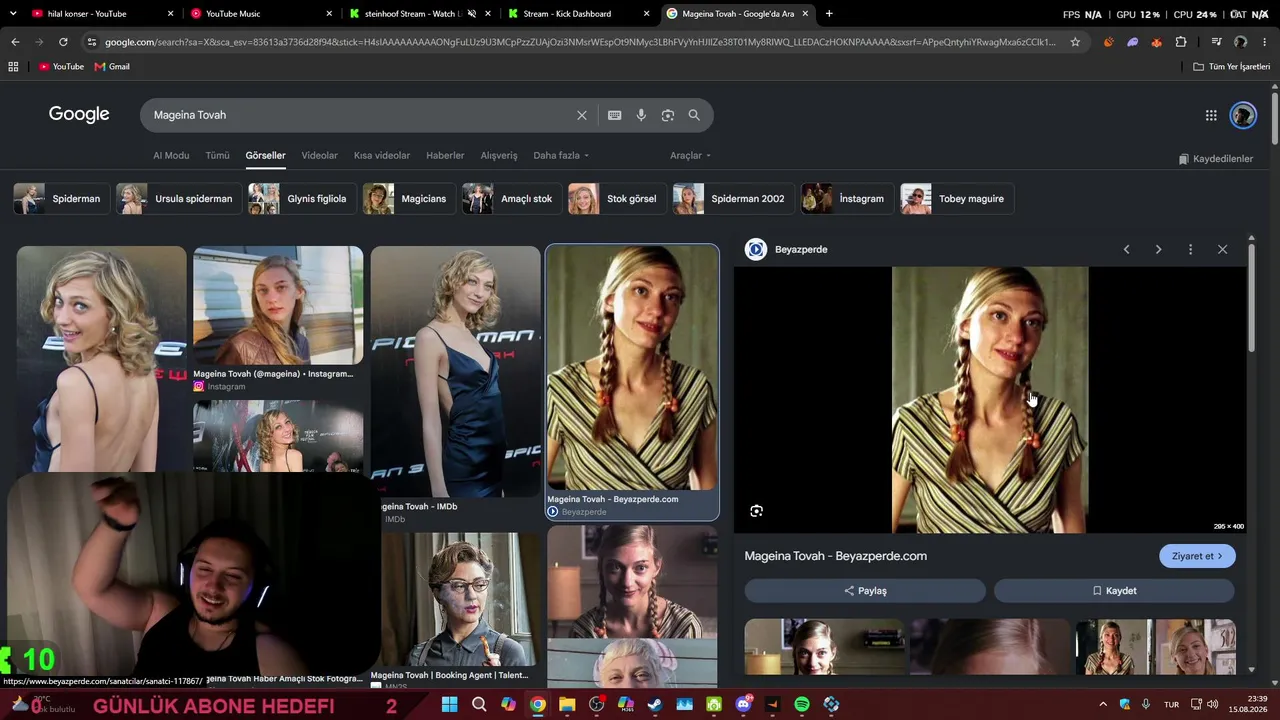Image resolution: width=1280 pixels, height=720 pixels.
Task: Open the Google apps grid
Action: click(1211, 115)
